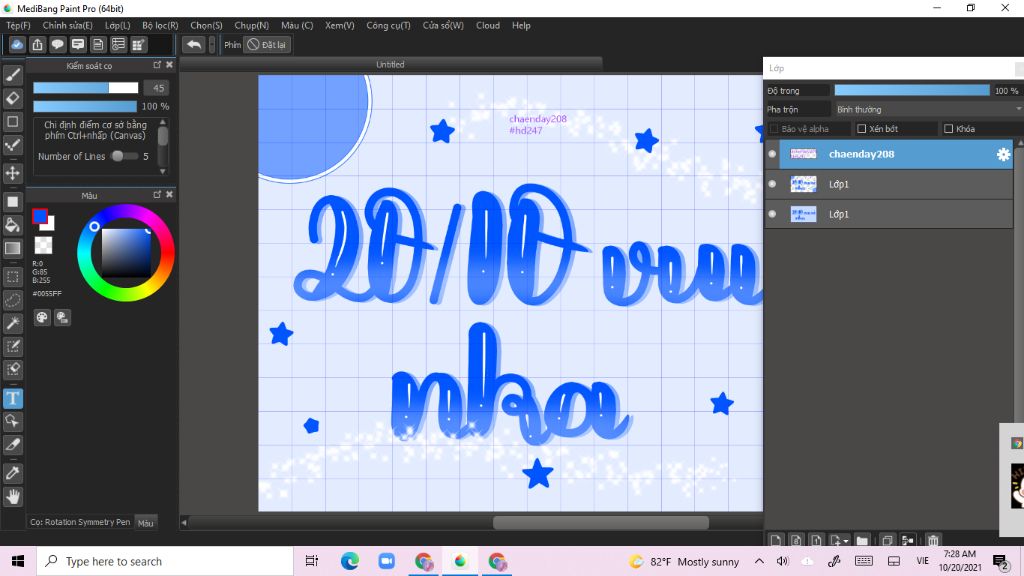
Task: Select the Bucket fill tool
Action: point(12,225)
